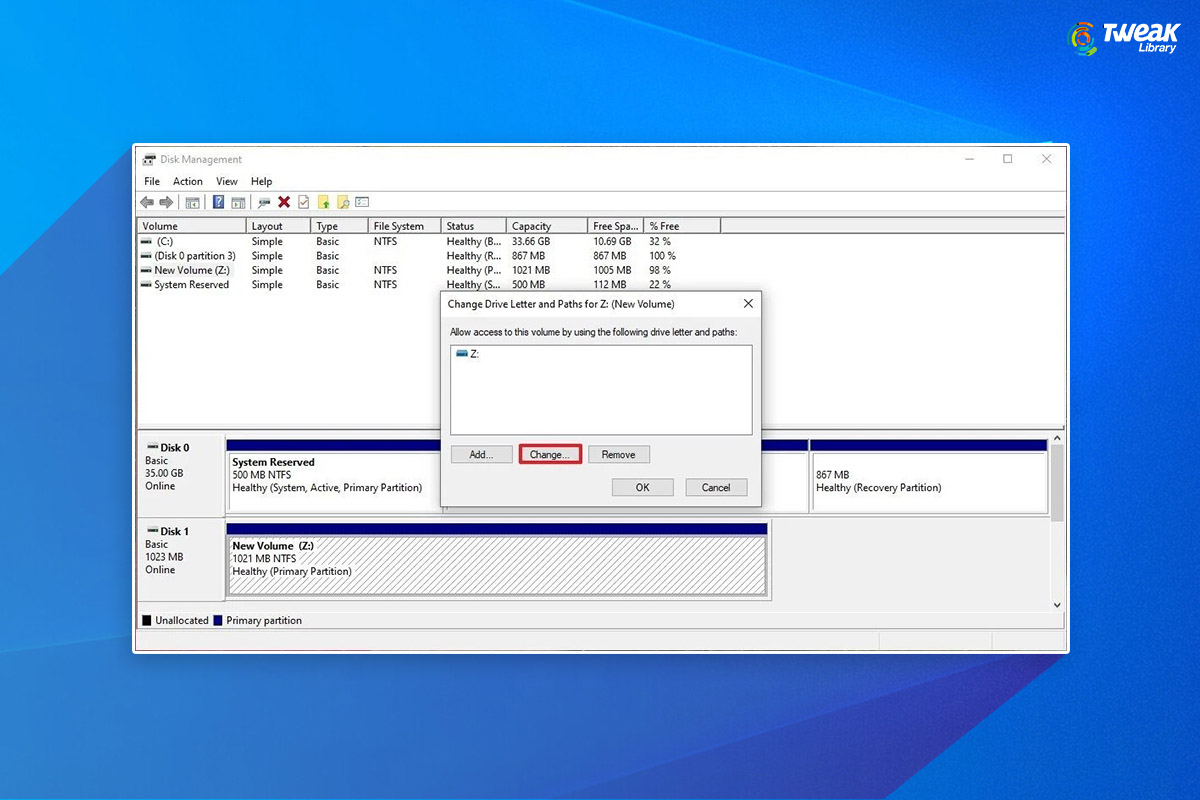Viewport: 1200px width, 800px height.
Task: Click the Show/Hide Action Pane icon
Action: click(x=238, y=202)
